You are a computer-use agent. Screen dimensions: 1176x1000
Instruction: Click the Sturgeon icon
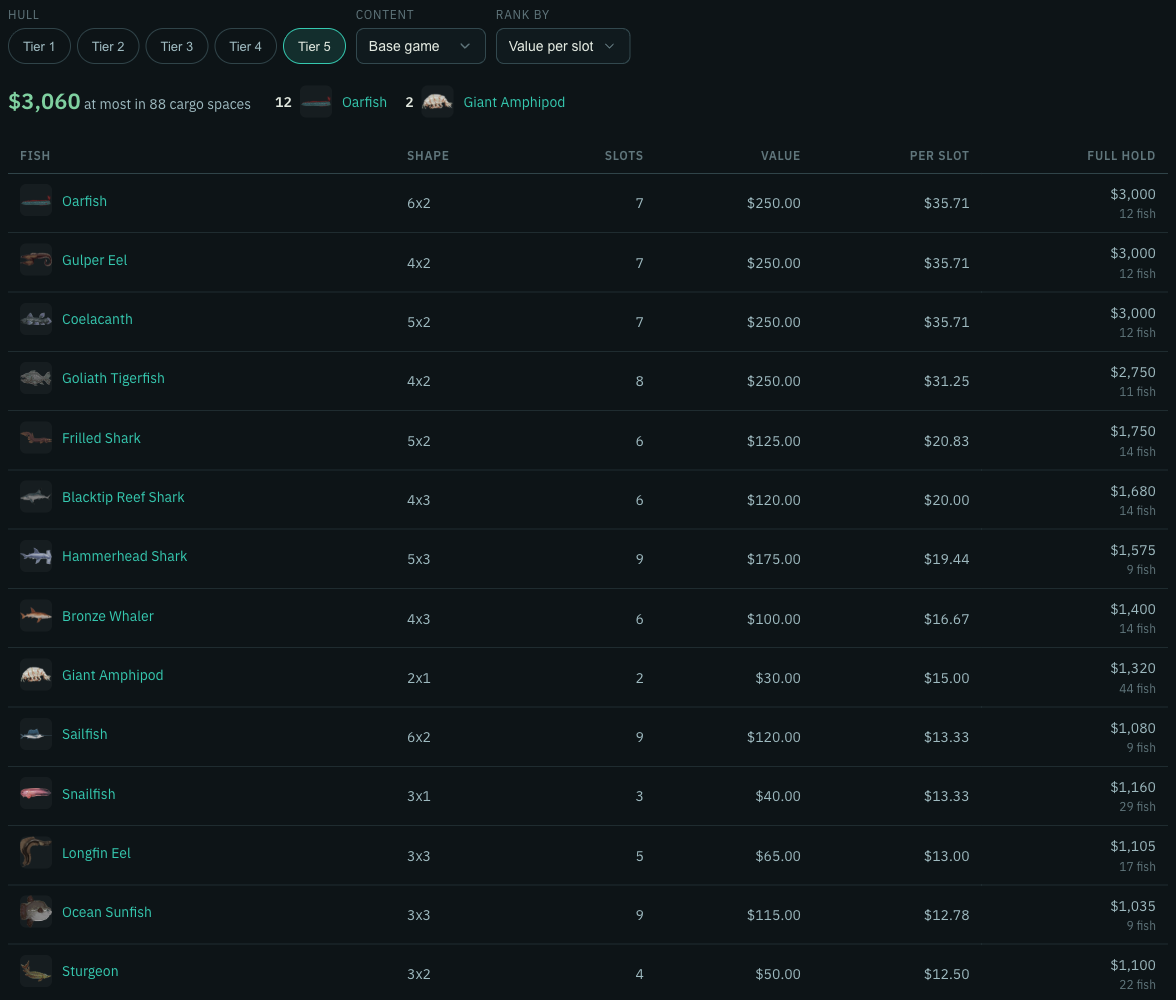coord(36,971)
